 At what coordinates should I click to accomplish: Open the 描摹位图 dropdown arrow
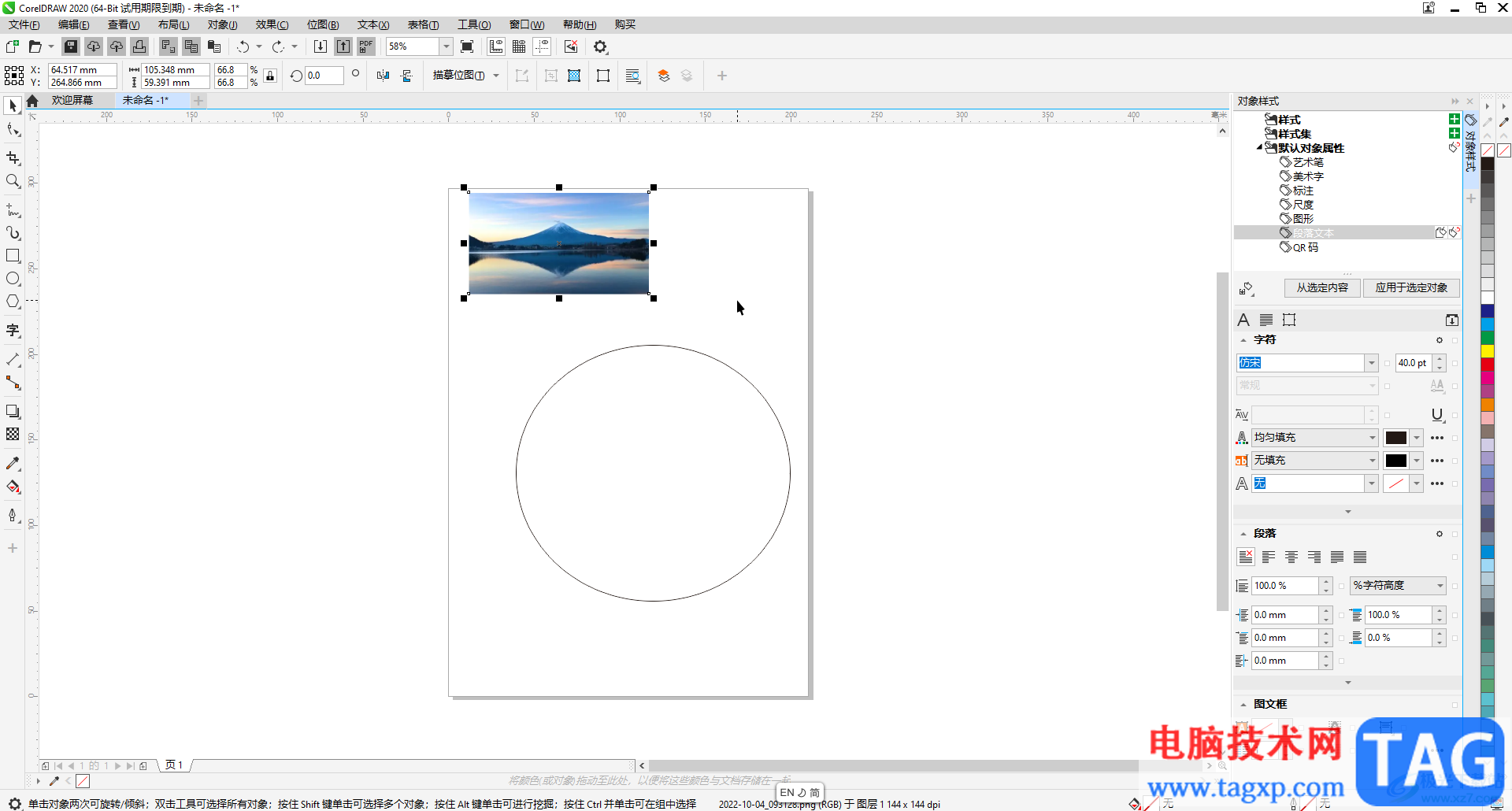pos(496,76)
